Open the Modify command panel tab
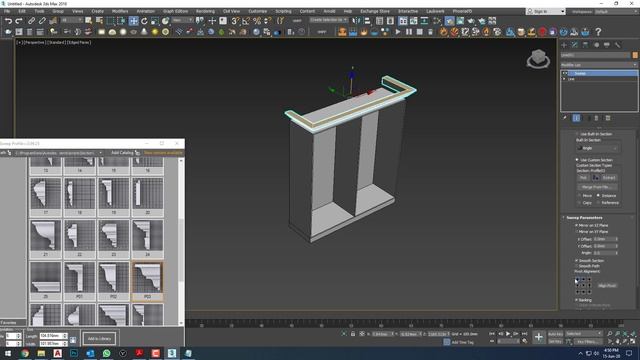Image resolution: width=640 pixels, height=360 pixels. coord(575,45)
